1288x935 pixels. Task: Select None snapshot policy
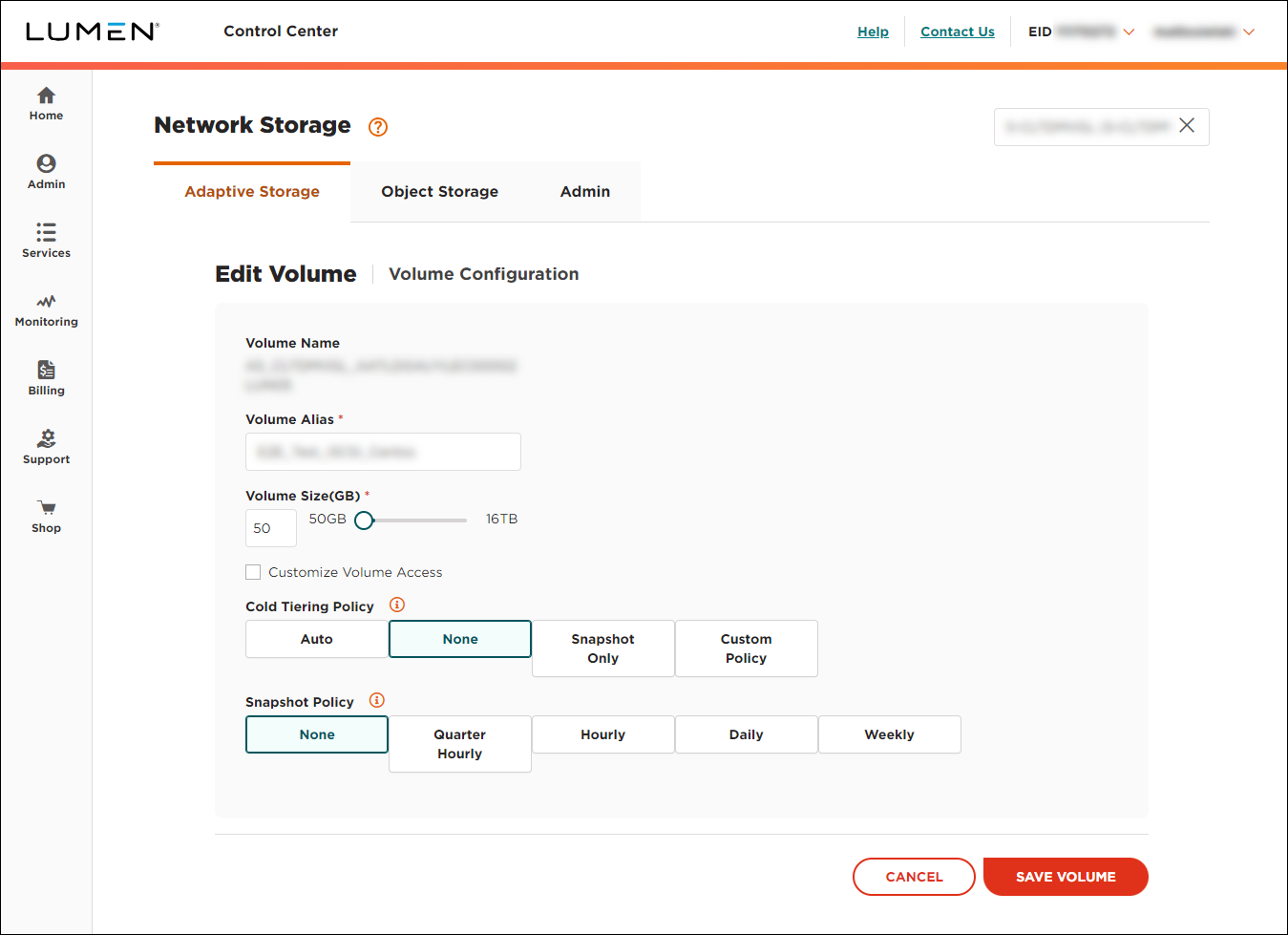click(317, 734)
